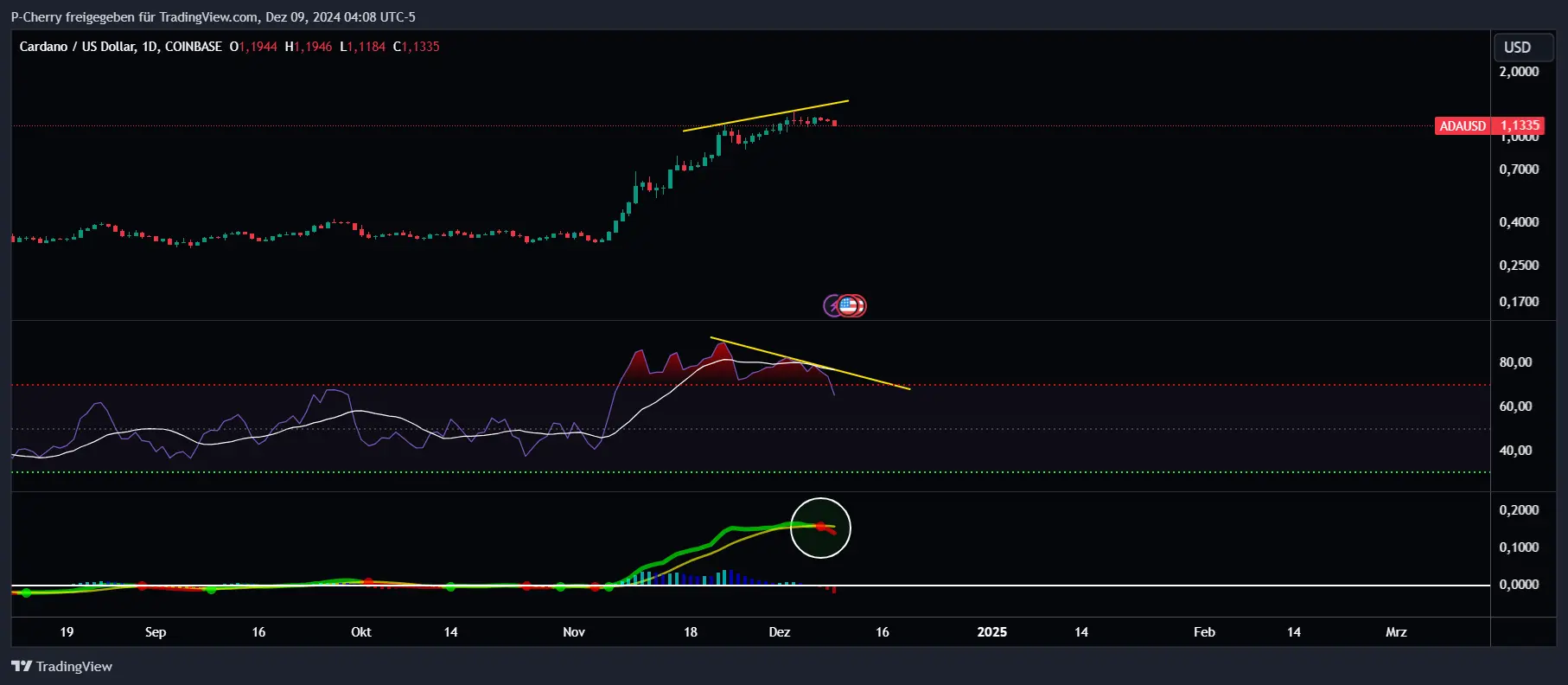The height and width of the screenshot is (685, 1568).
Task: Click the TradingView logo at bottom left
Action: click(61, 666)
